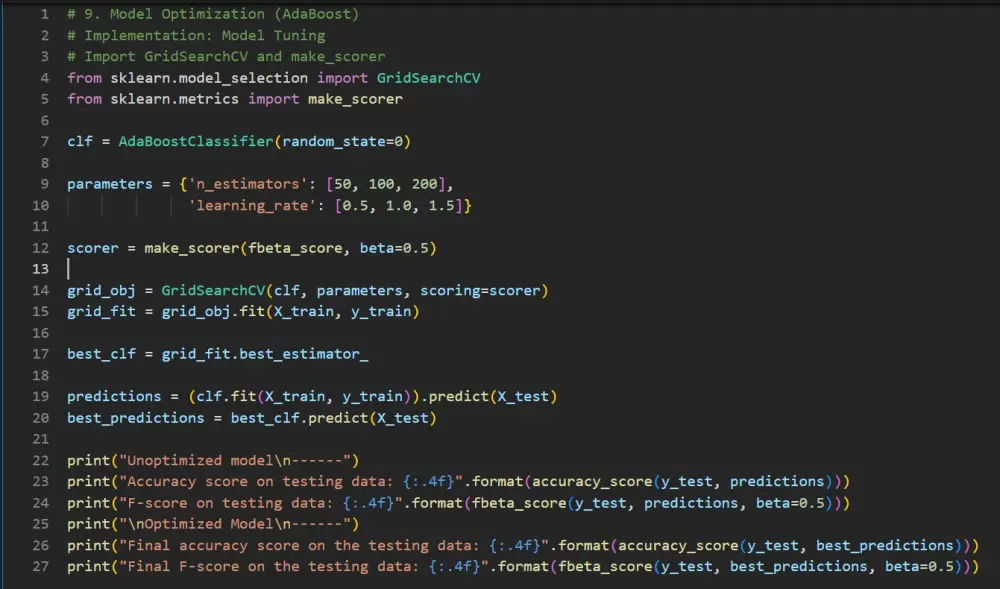Click 'best_clf.predict' on line 20

pos(299,418)
